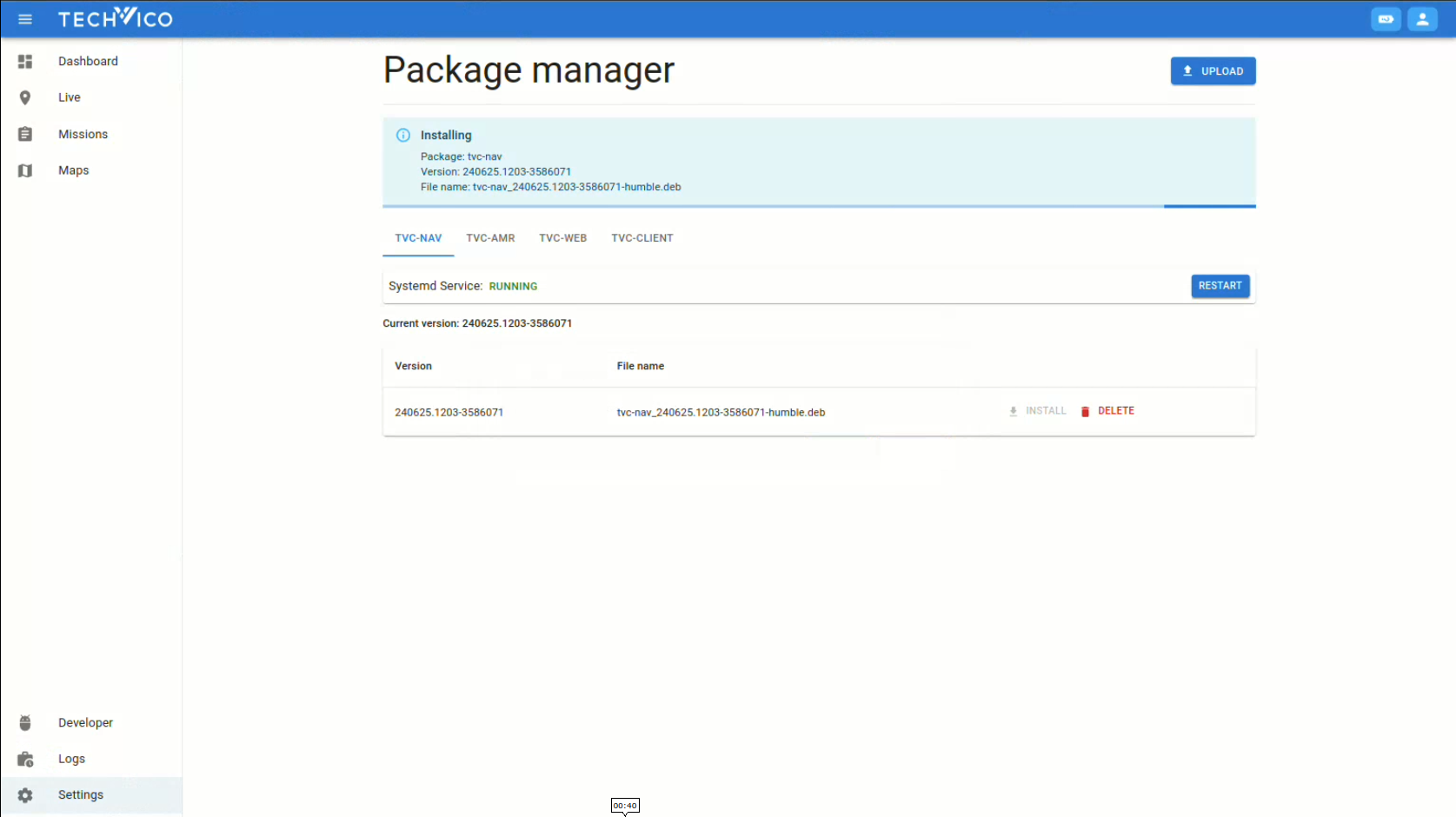1456x817 pixels.
Task: Open the user account icon
Action: coord(1422,19)
